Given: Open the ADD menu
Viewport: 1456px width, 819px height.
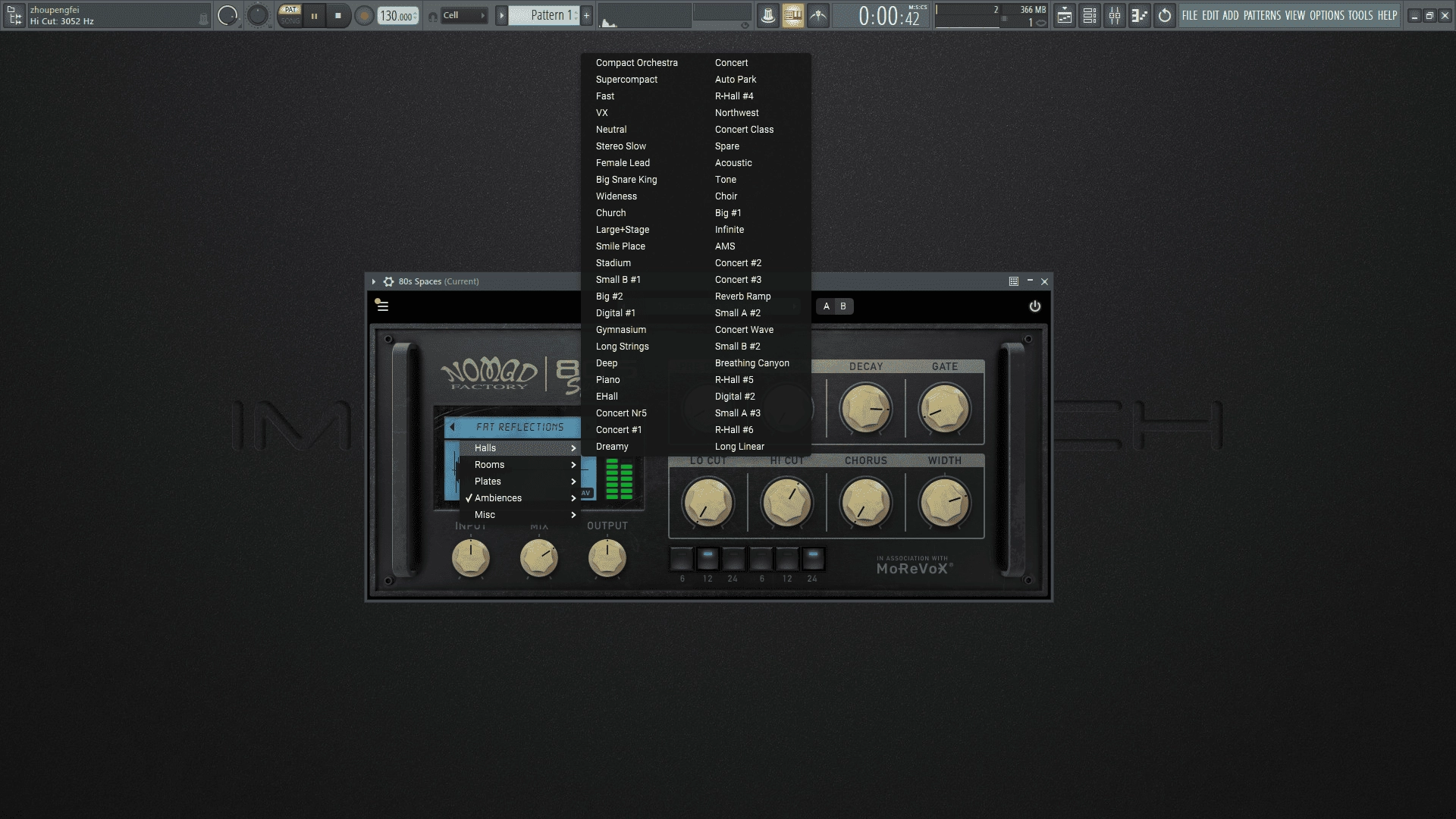Looking at the screenshot, I should [1231, 15].
